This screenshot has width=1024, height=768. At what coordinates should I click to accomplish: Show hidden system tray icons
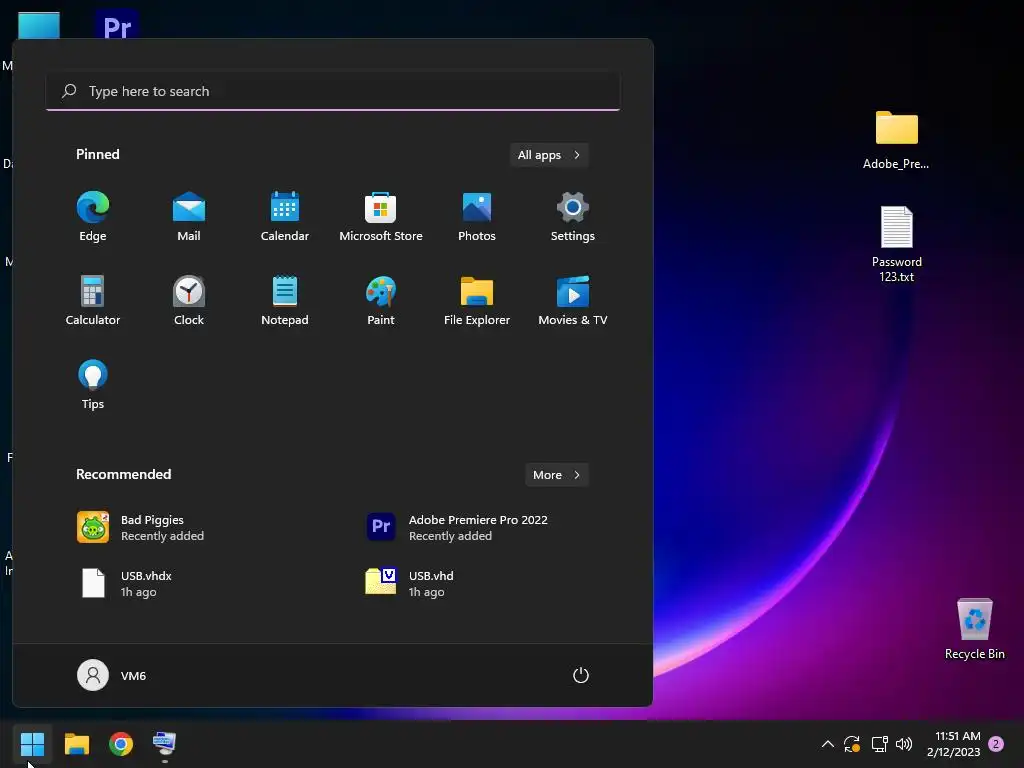827,744
